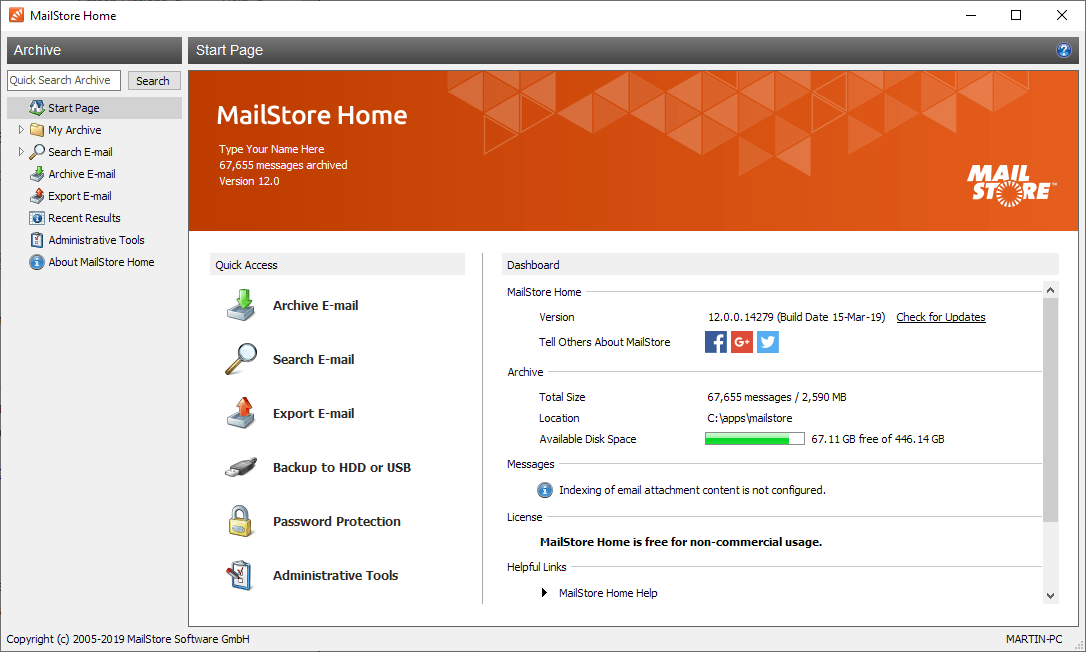
Task: Open the Check for Updates link
Action: [940, 316]
